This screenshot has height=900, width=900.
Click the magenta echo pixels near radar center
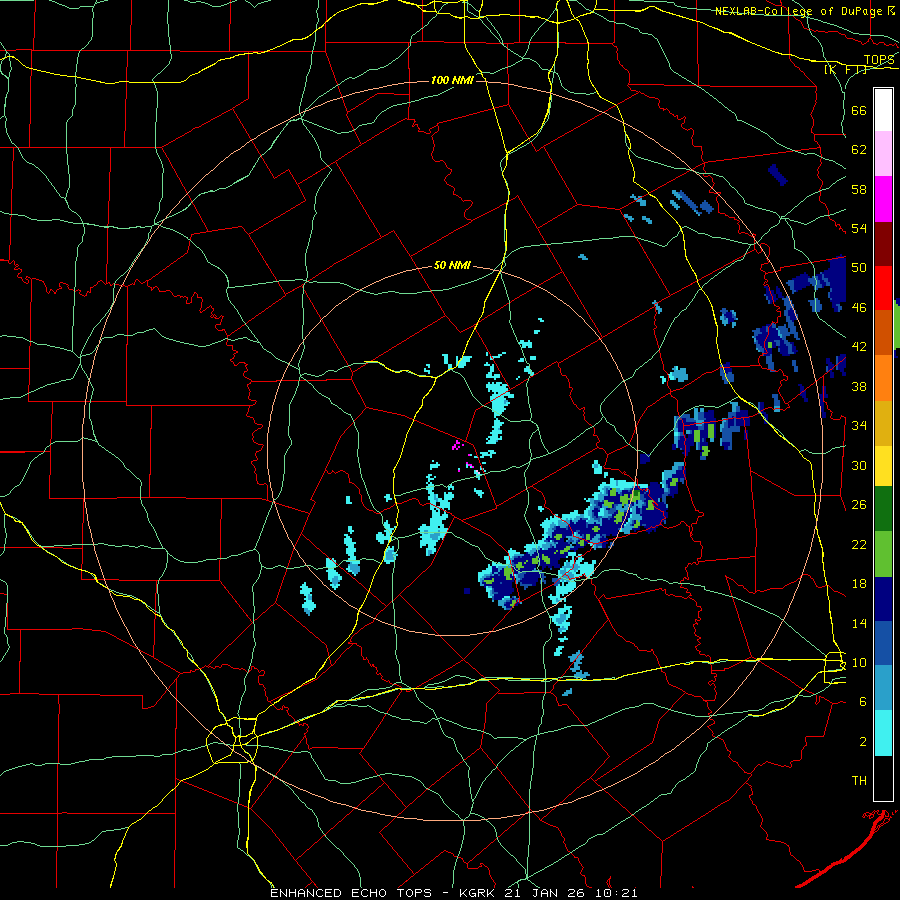click(x=457, y=445)
